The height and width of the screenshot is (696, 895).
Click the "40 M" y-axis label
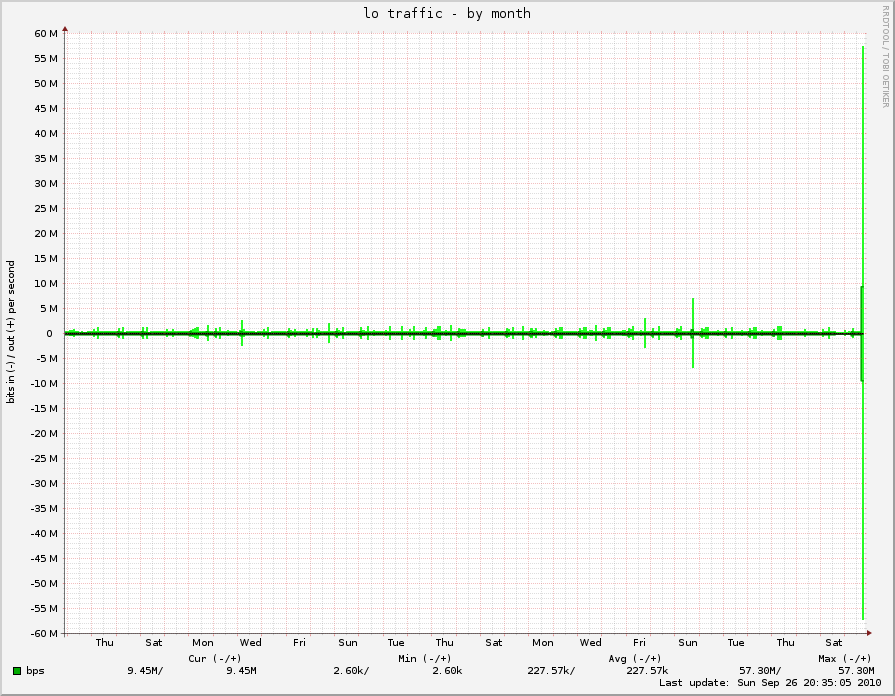46,134
